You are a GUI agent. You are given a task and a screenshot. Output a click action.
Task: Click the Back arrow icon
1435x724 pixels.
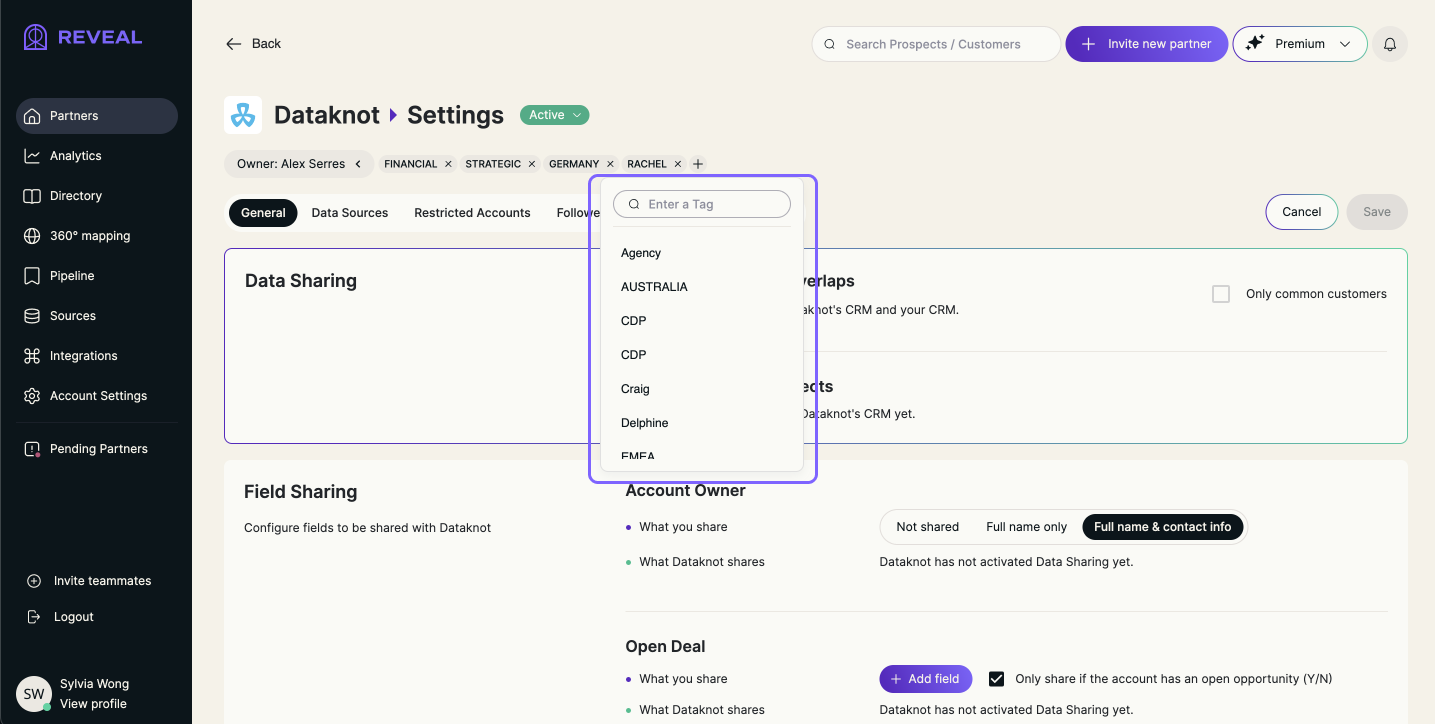(234, 44)
